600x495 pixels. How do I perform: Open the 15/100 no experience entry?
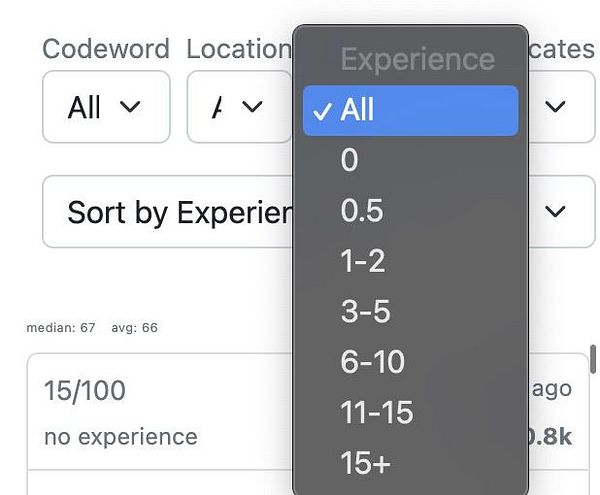[308, 412]
